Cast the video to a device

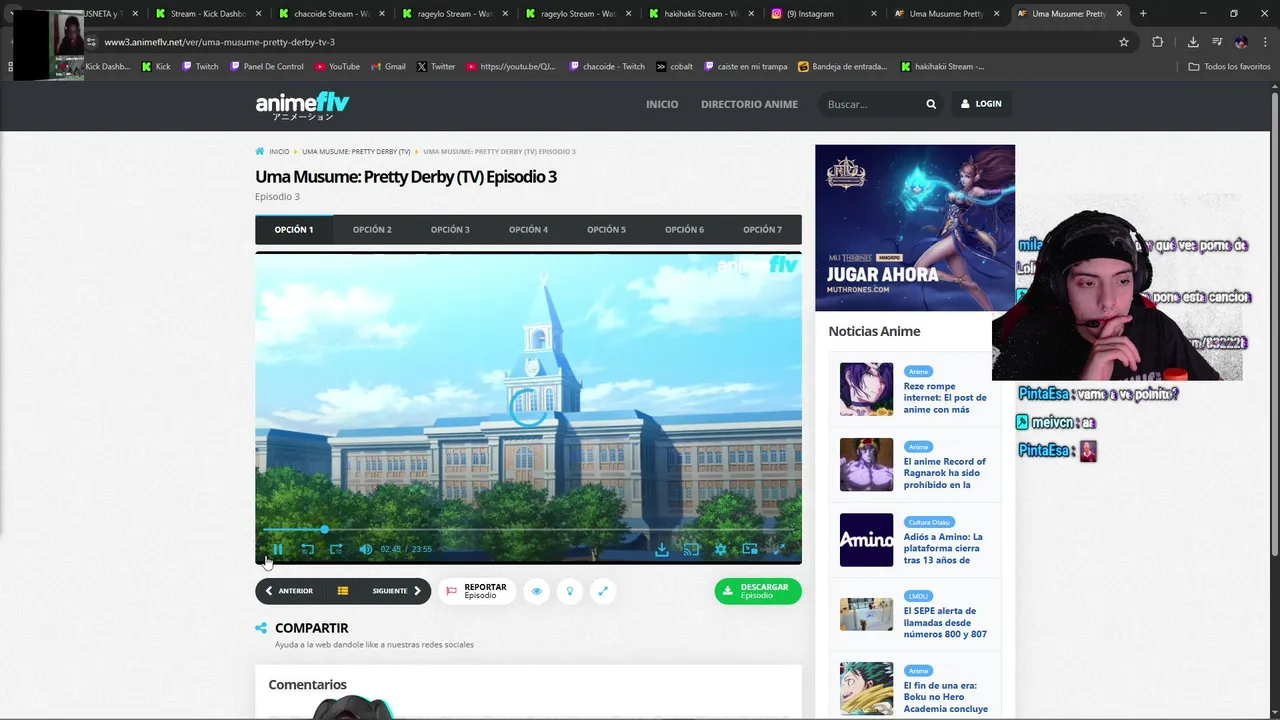point(691,549)
